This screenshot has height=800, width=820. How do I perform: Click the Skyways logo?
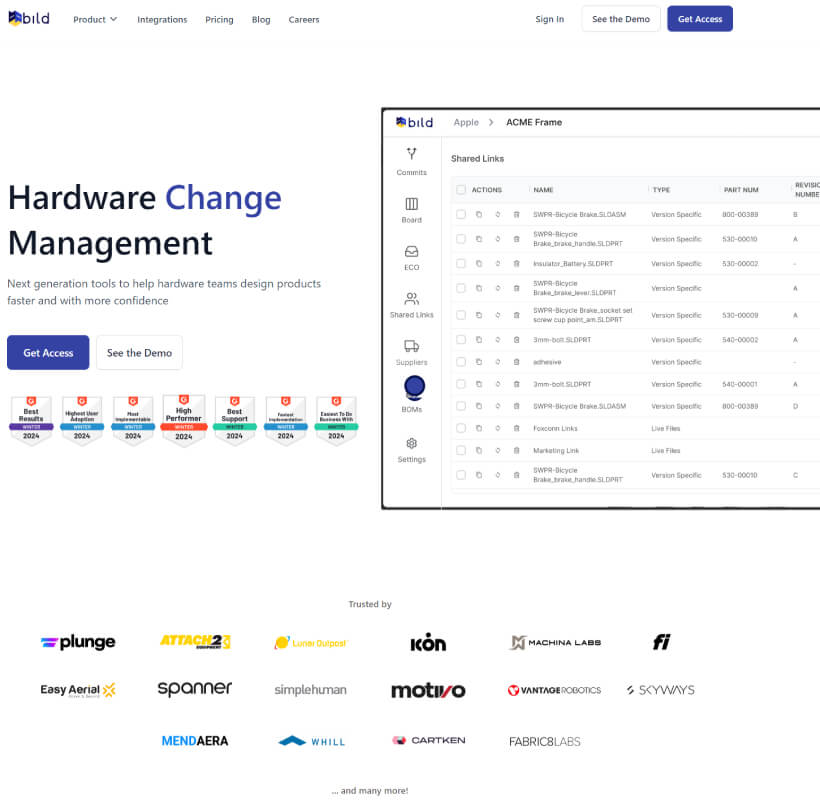660,690
